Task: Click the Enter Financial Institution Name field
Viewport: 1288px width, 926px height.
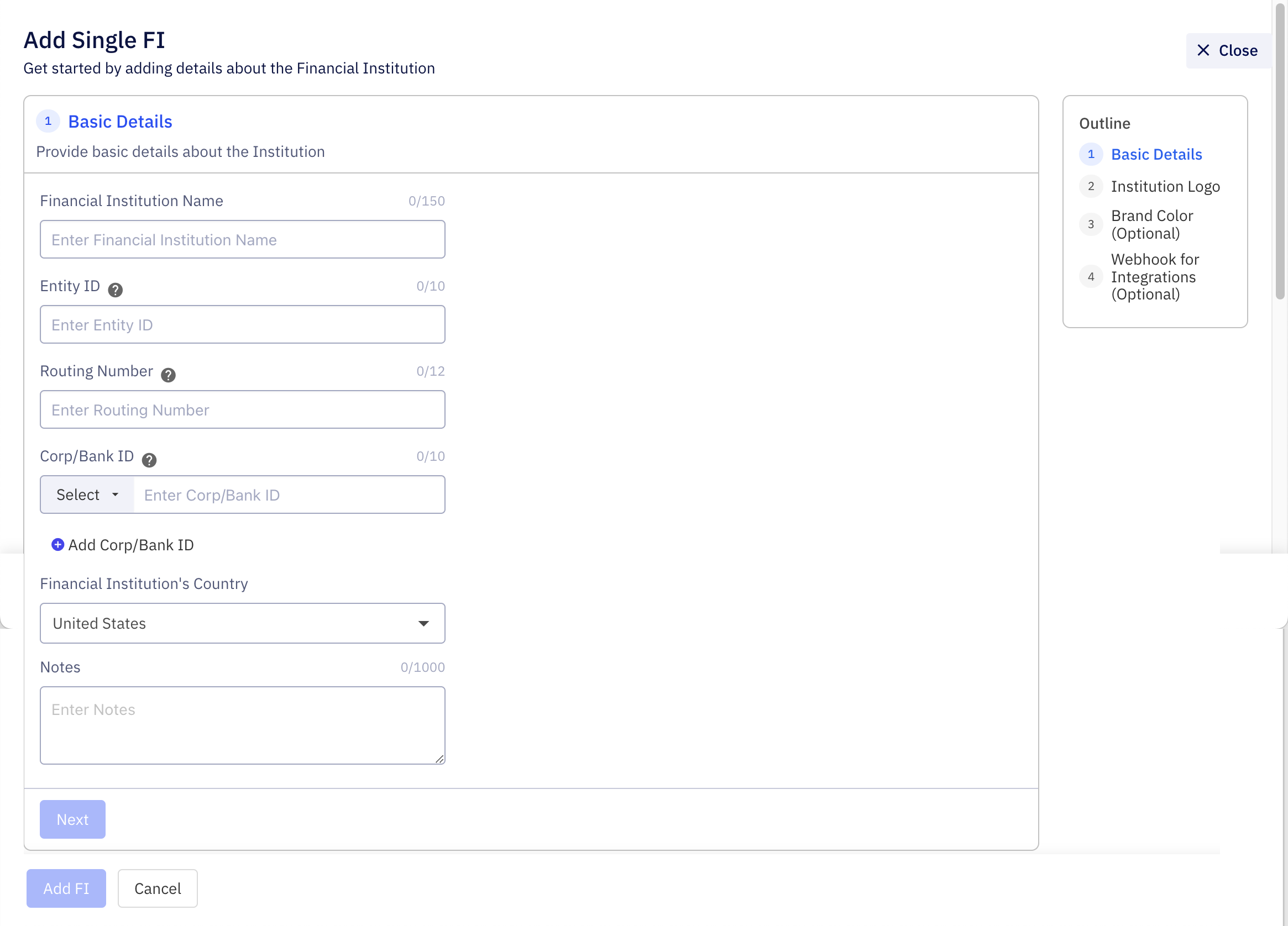Action: pyautogui.click(x=242, y=239)
